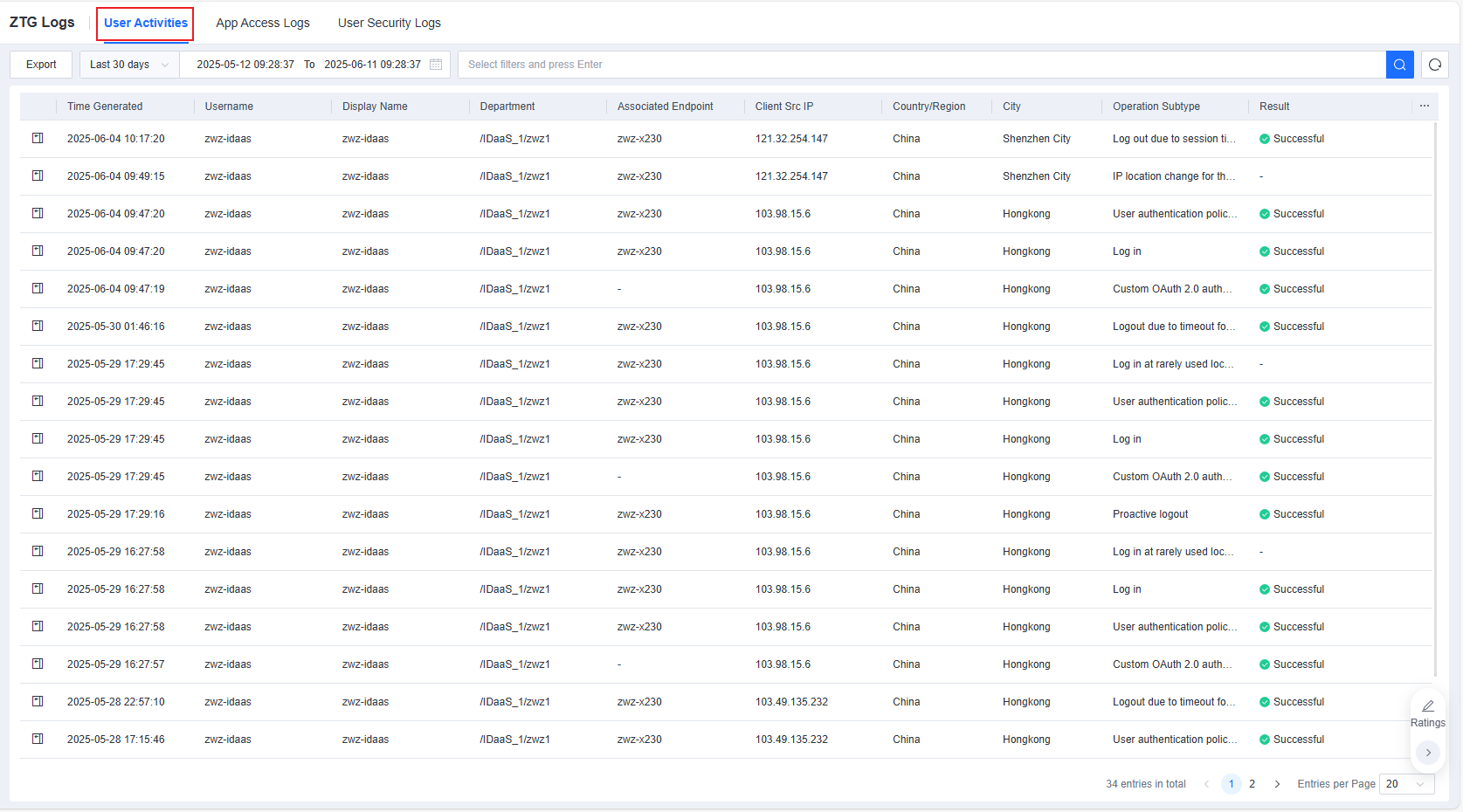Open the calendar date picker icon
The image size is (1463, 812).
[x=436, y=65]
